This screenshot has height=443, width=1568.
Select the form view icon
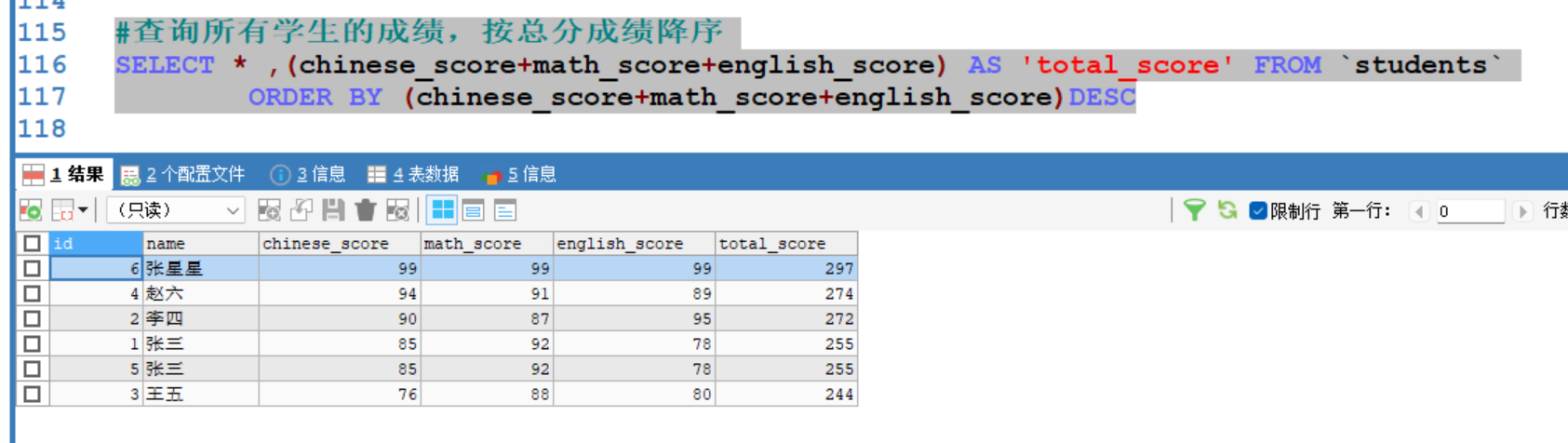coord(474,210)
